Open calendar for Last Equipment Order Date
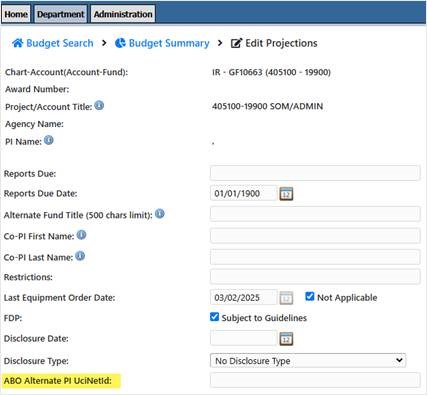The width and height of the screenshot is (427, 395). point(286,298)
